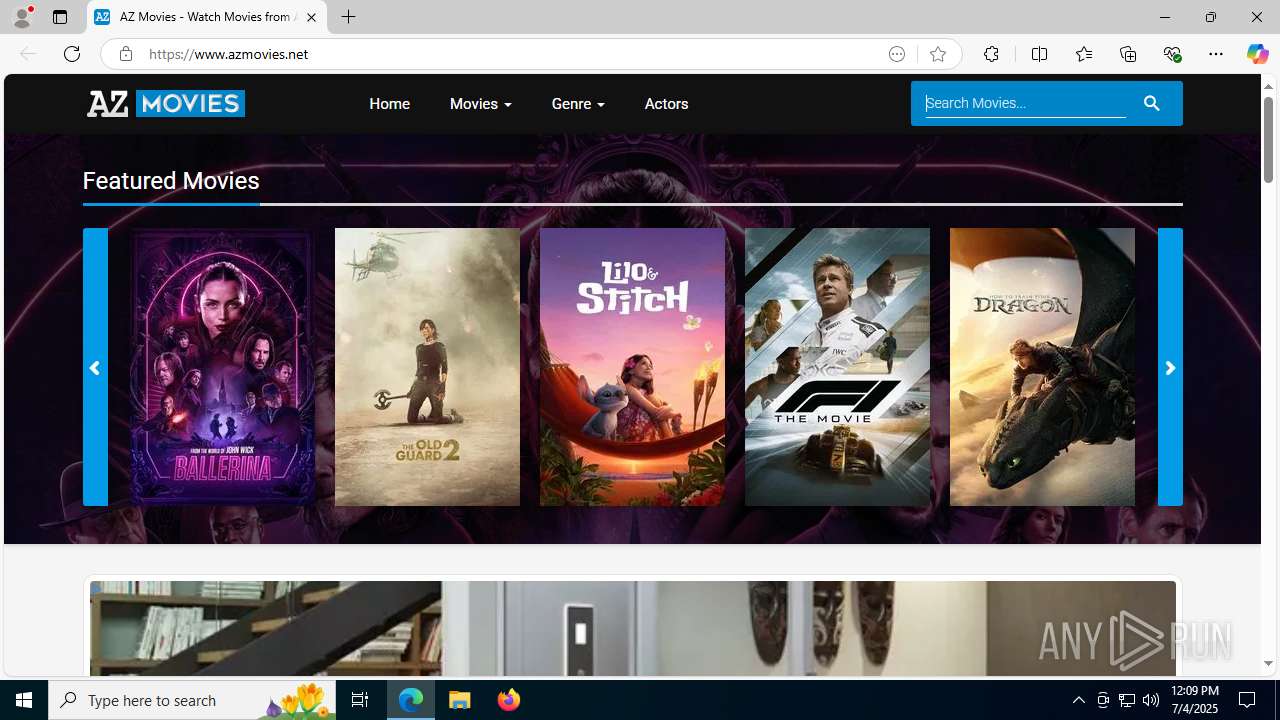Open the Windows Start menu
Image resolution: width=1280 pixels, height=720 pixels.
point(24,700)
